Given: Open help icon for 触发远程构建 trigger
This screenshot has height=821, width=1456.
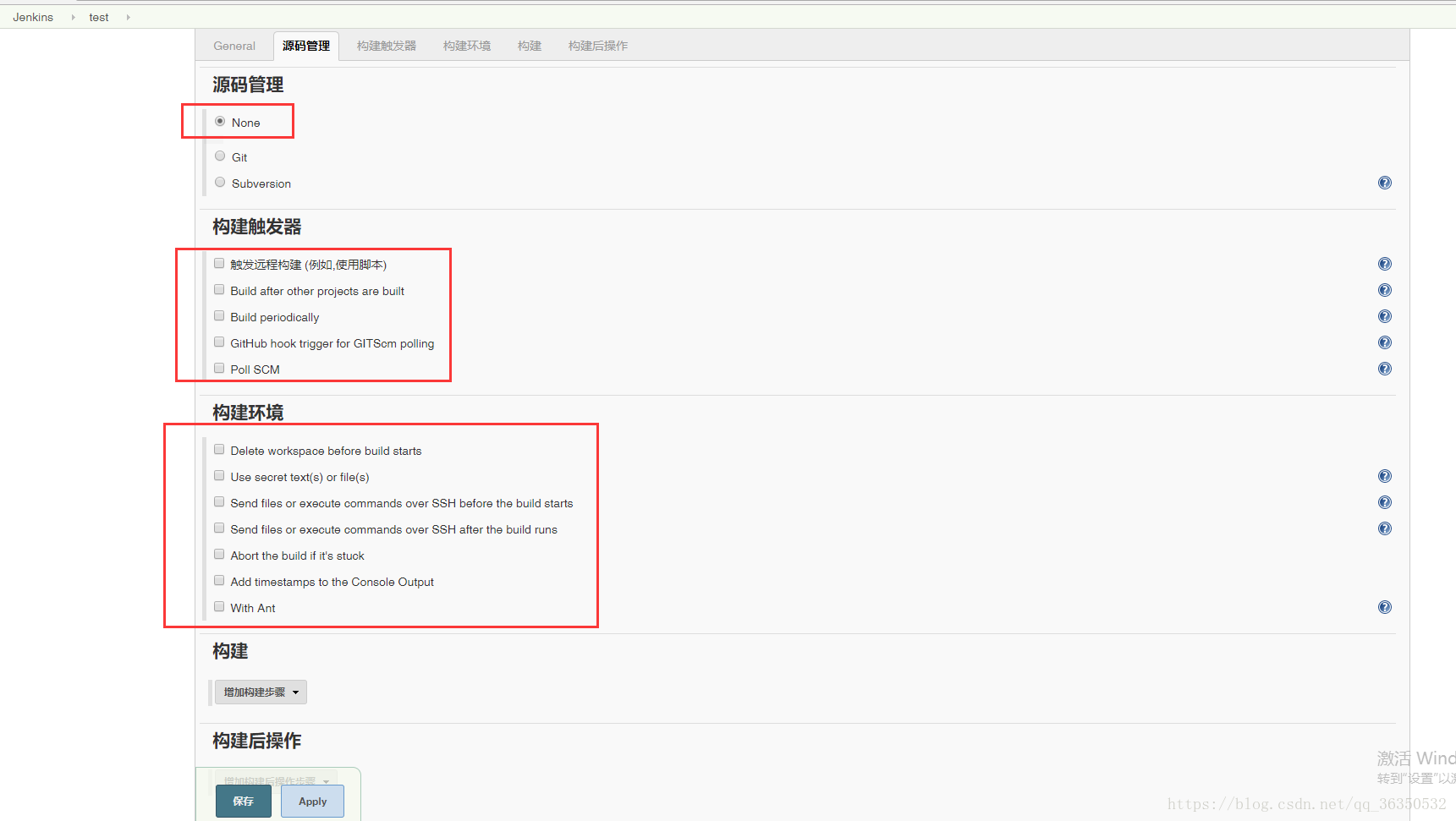Looking at the screenshot, I should click(x=1385, y=264).
